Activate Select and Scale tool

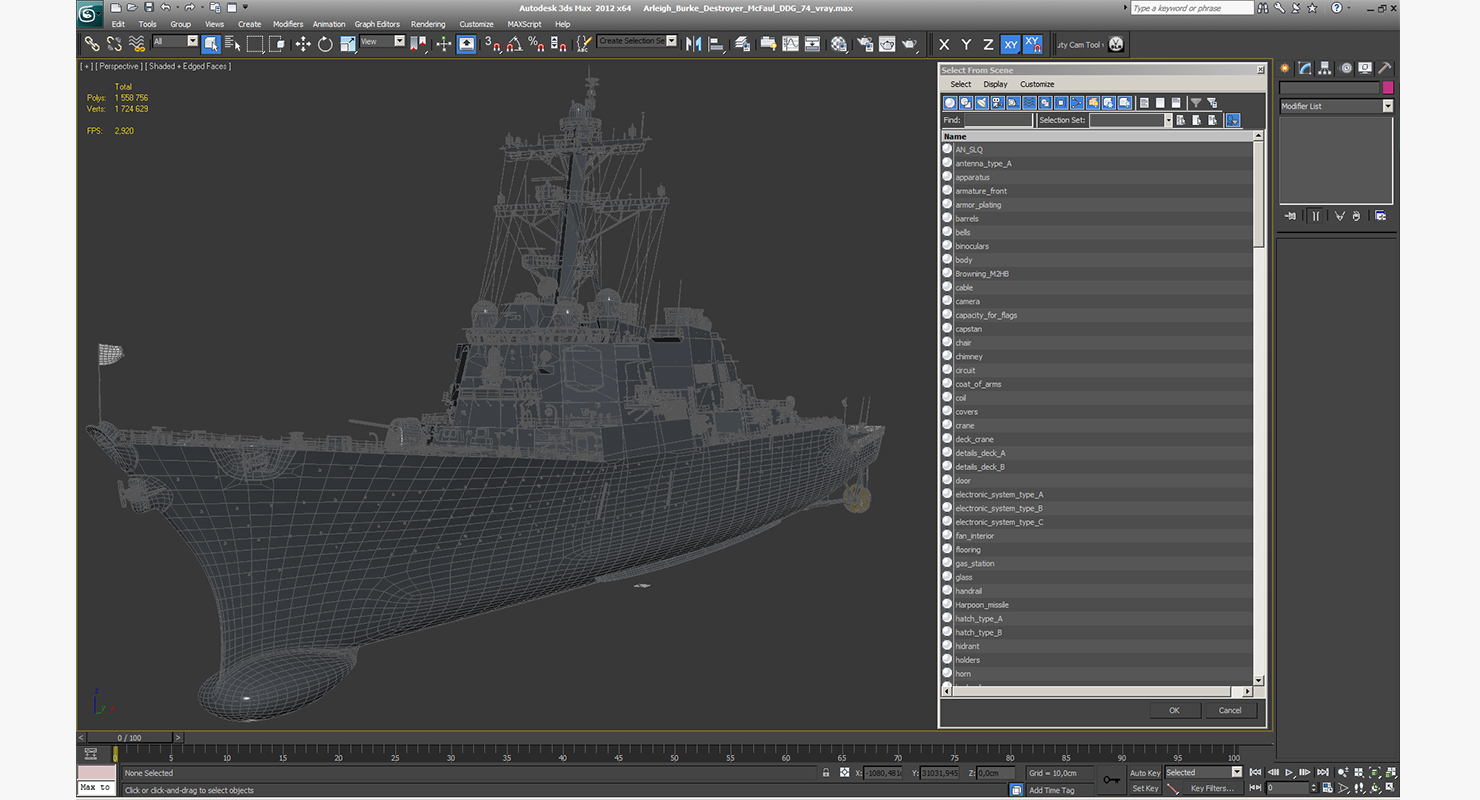click(347, 44)
